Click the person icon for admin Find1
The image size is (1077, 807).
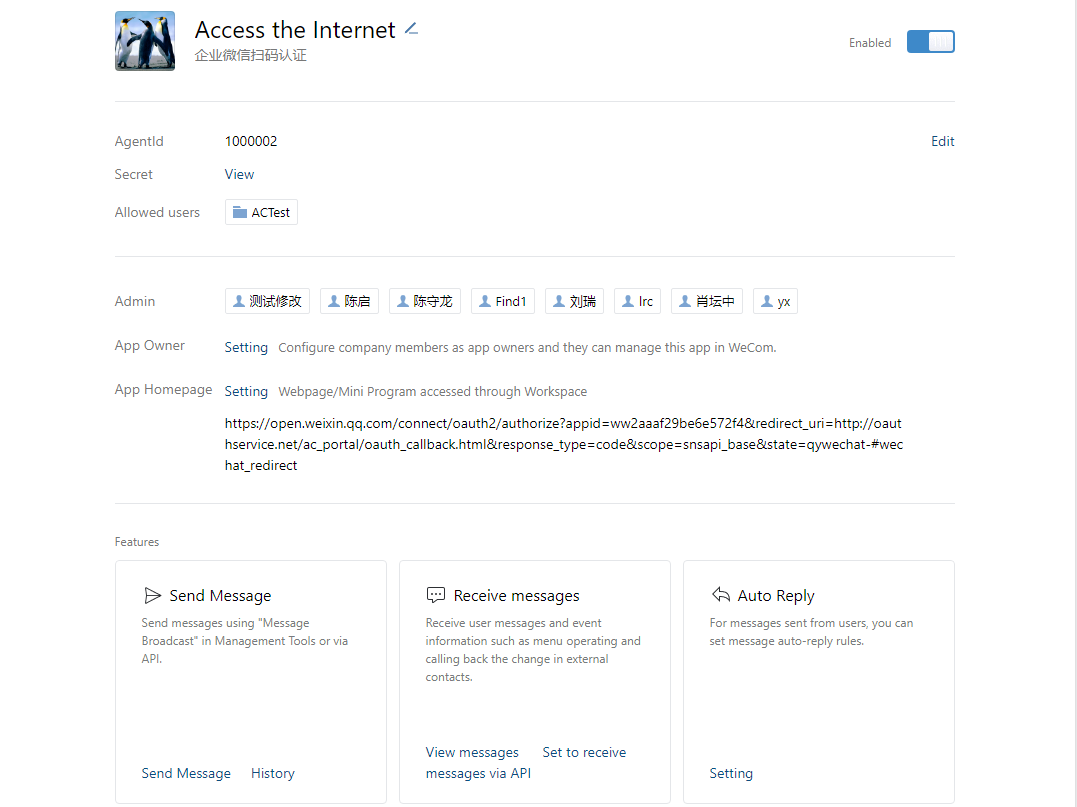tap(485, 301)
